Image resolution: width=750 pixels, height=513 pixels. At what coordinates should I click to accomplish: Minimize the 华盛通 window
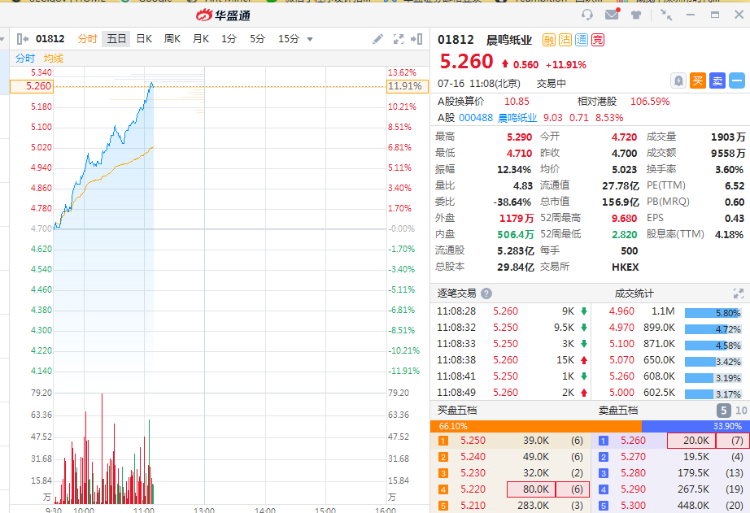690,15
